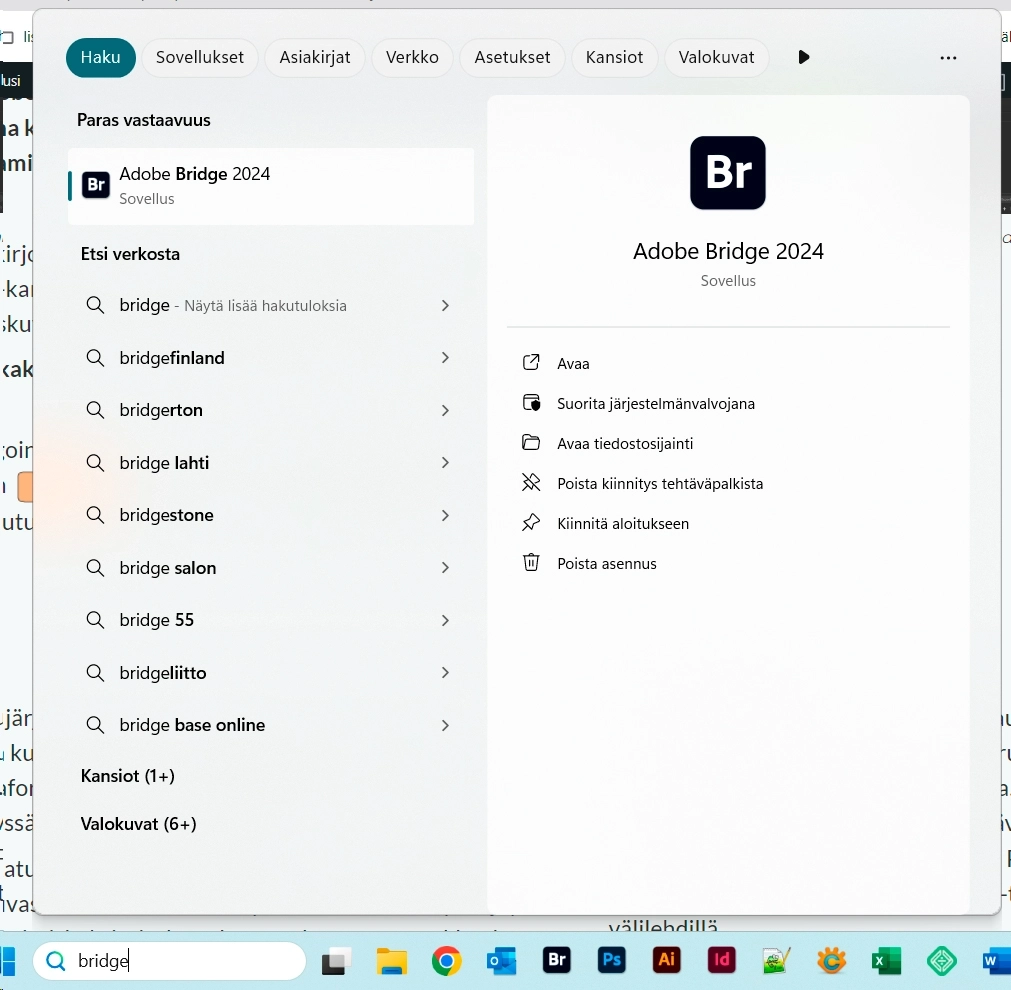1011x990 pixels.
Task: Expand the 'bridgestone' suggestion chevron
Action: [x=445, y=516]
